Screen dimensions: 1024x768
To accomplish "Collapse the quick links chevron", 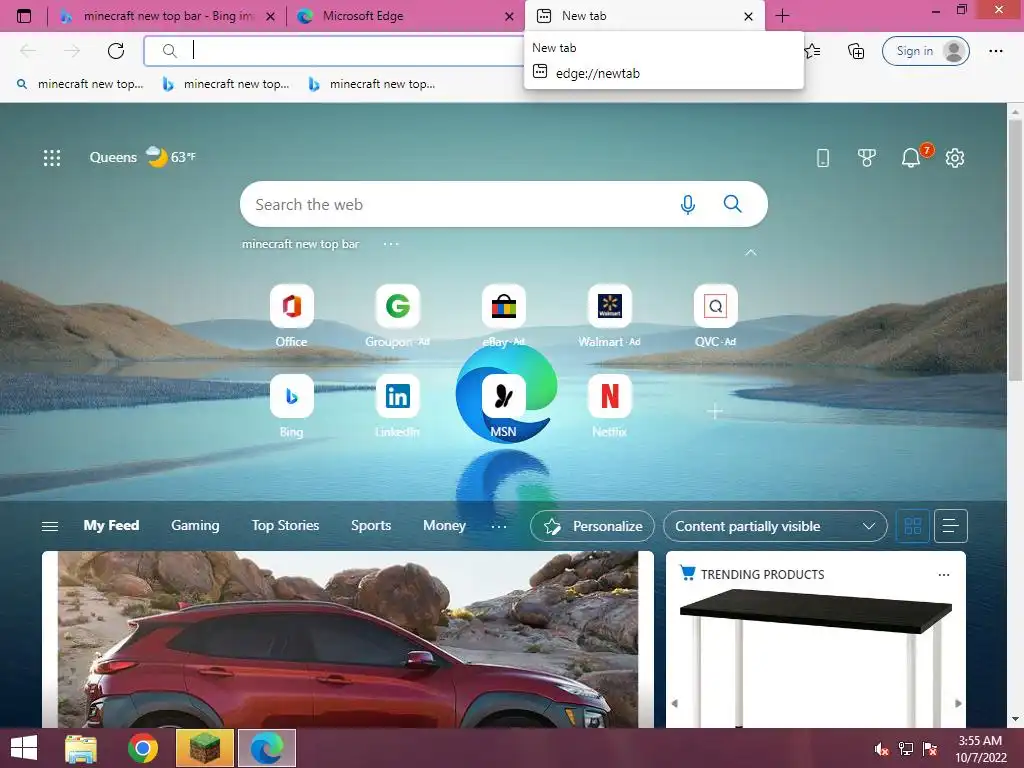I will point(751,252).
